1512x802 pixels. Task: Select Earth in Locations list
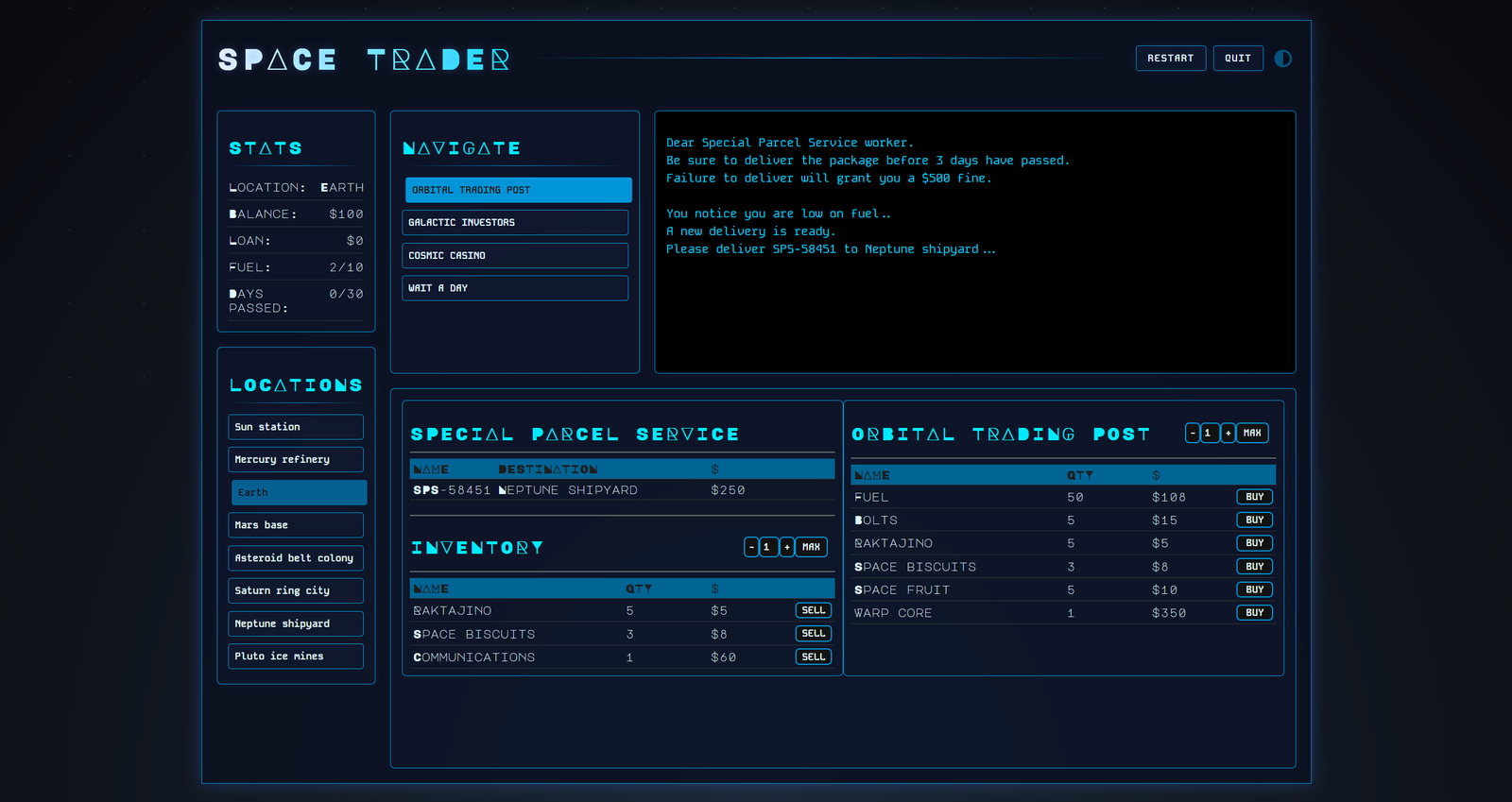coord(299,492)
